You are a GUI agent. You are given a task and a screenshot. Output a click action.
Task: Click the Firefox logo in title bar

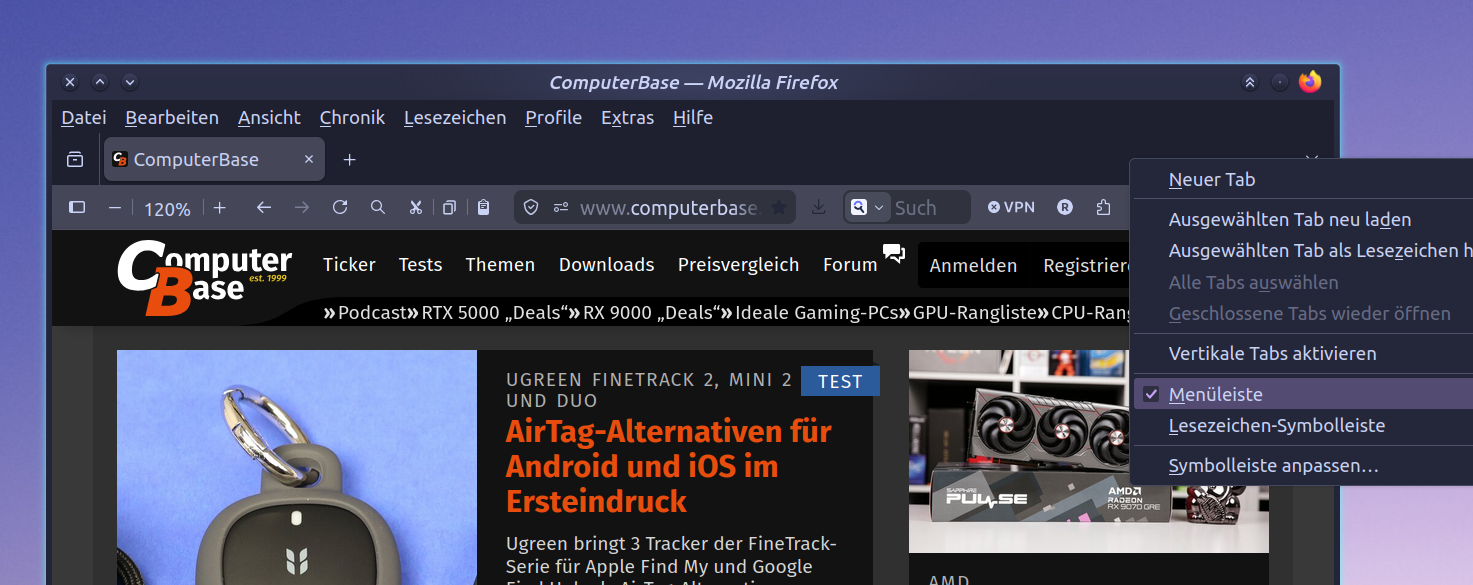[1310, 82]
